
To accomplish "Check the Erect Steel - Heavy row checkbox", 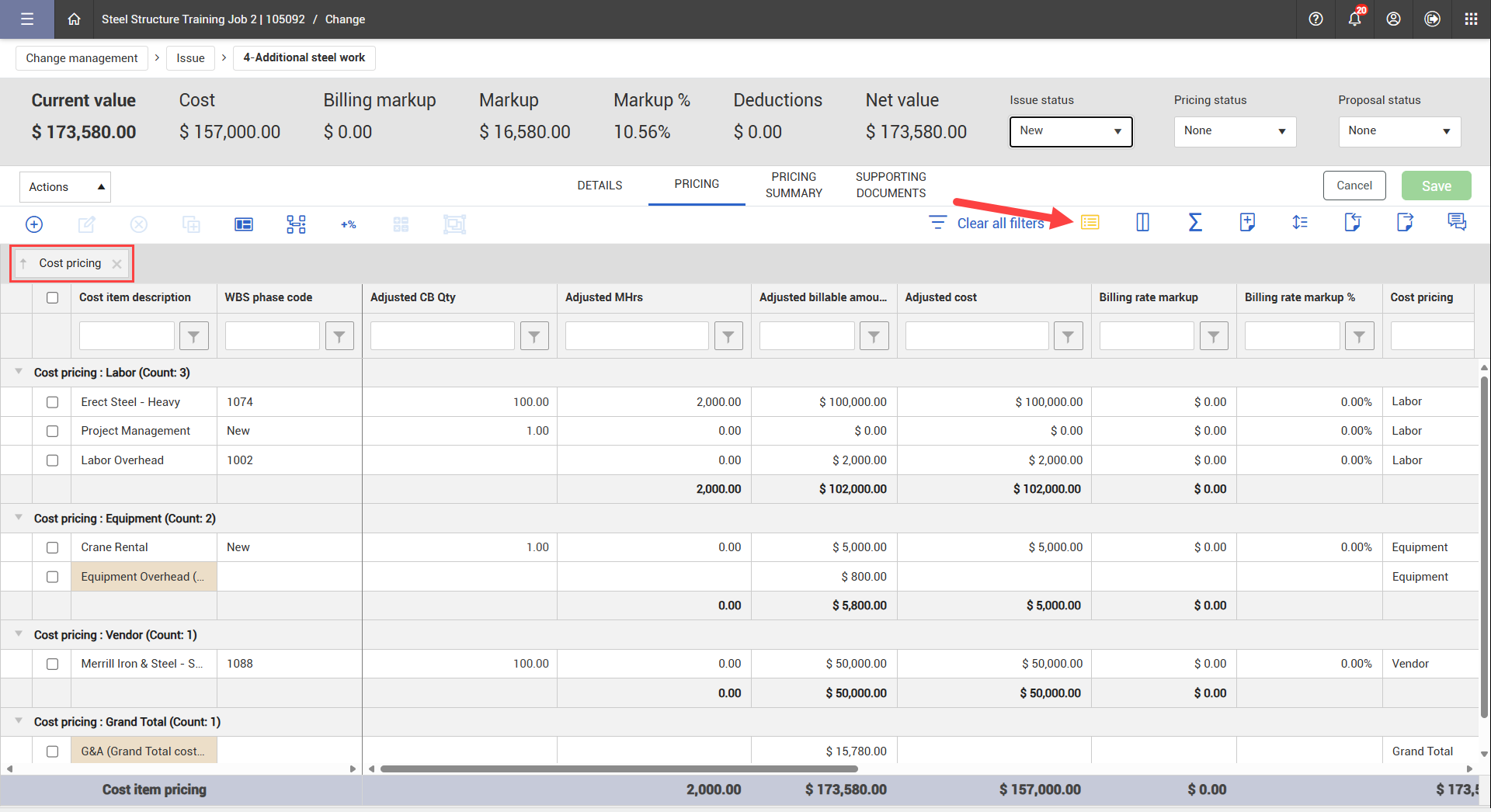I will tap(52, 402).
